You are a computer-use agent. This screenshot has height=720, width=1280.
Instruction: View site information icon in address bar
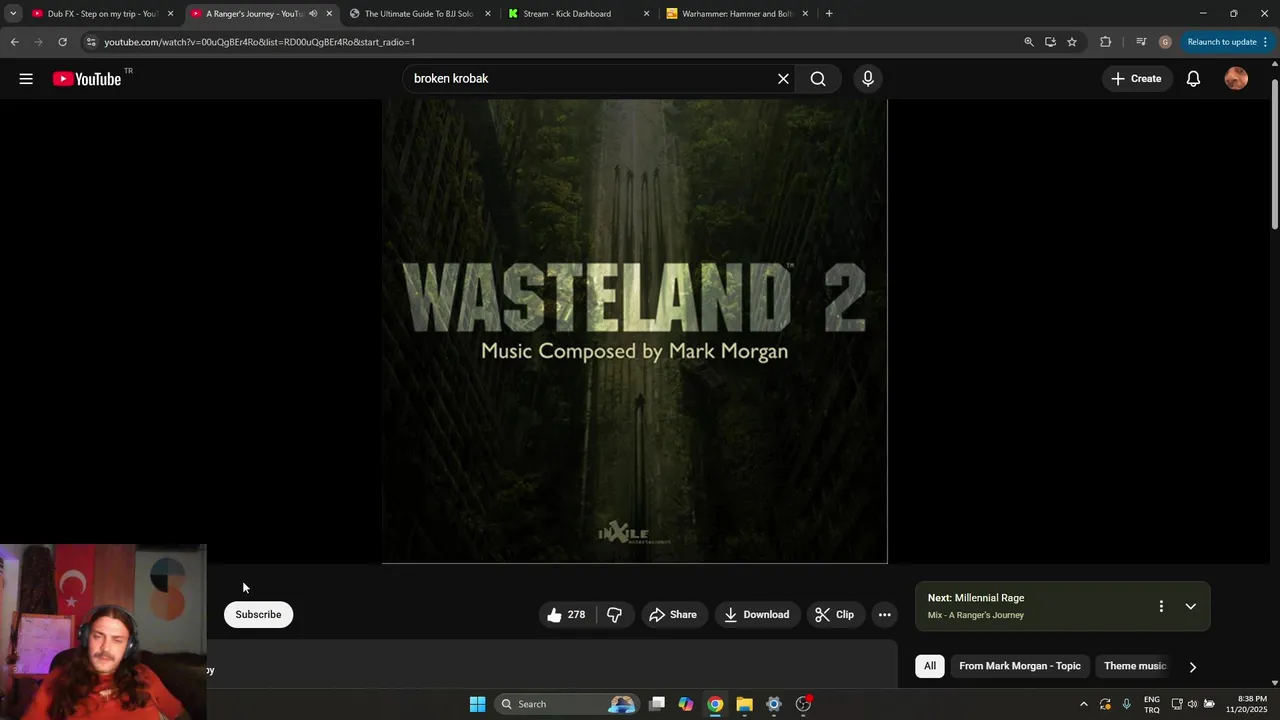pos(91,42)
